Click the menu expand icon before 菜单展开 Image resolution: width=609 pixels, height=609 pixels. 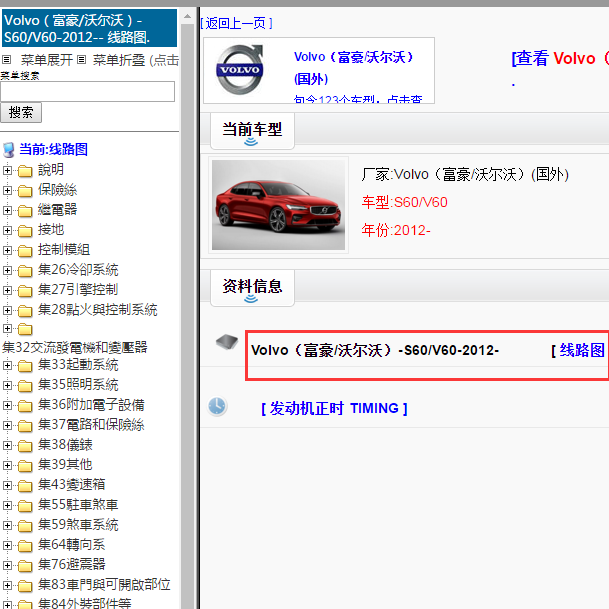(x=6, y=60)
